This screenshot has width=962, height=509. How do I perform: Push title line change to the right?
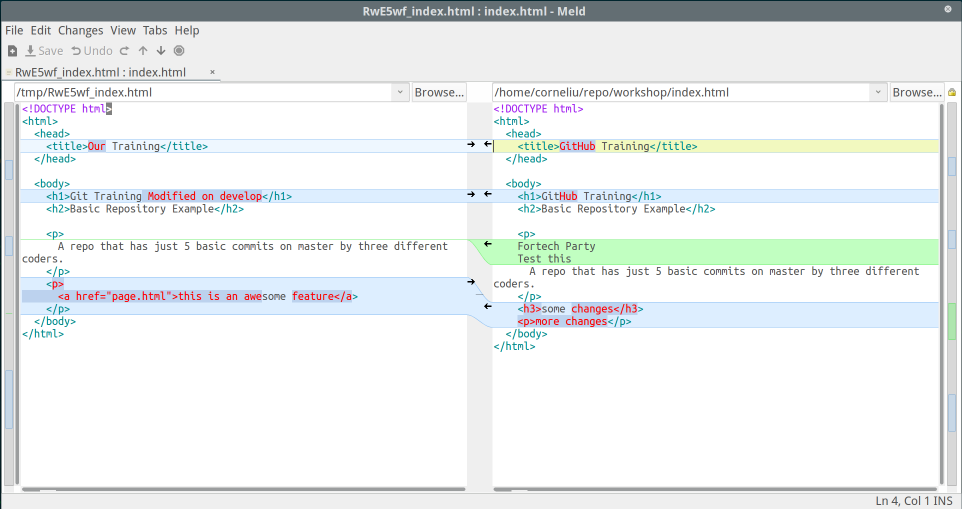tap(471, 145)
